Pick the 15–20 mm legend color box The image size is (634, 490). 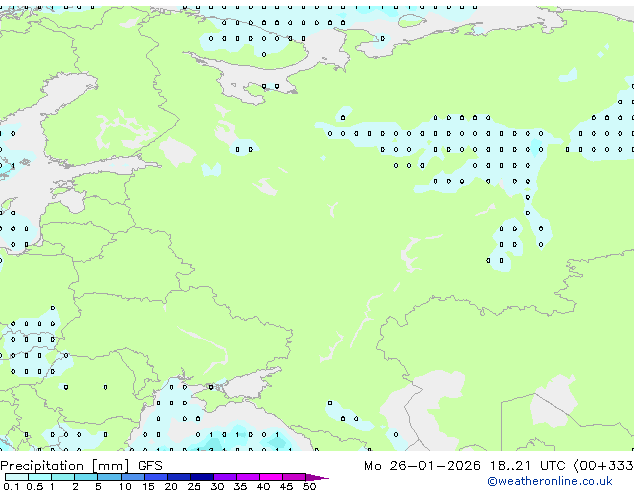[x=156, y=477]
